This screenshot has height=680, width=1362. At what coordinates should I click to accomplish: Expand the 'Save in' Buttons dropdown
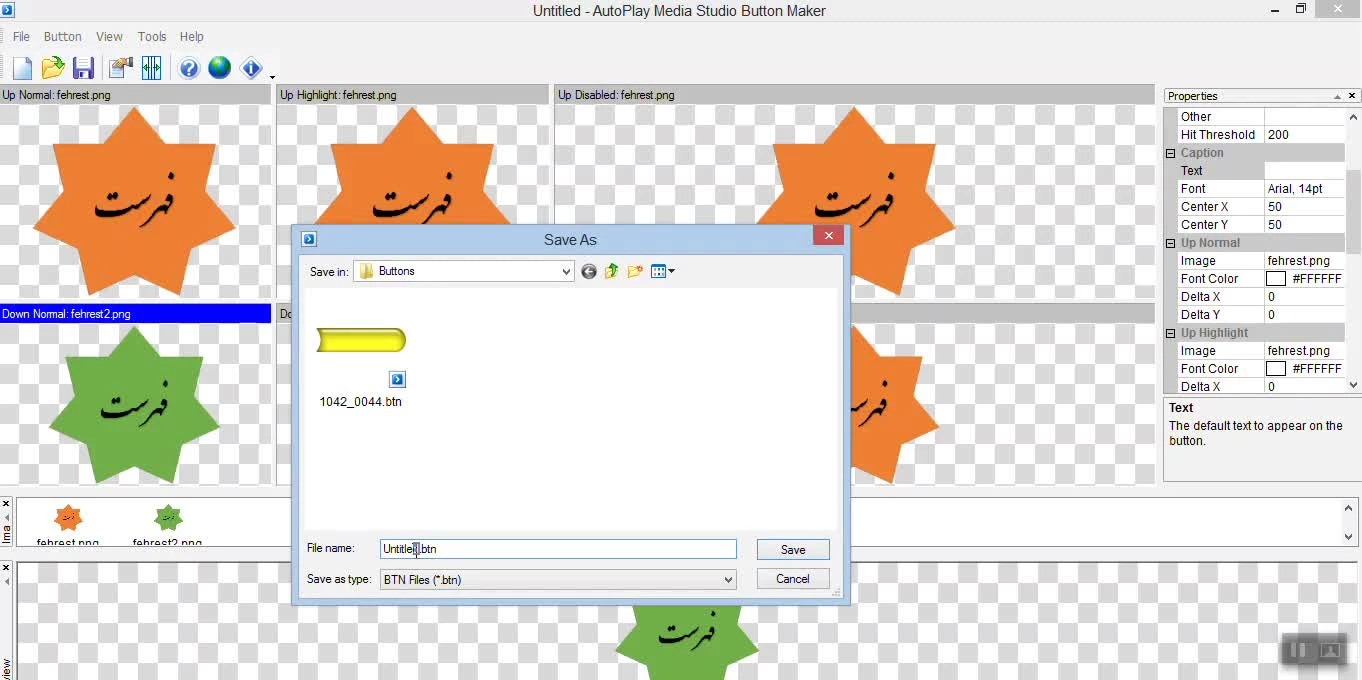(x=565, y=271)
